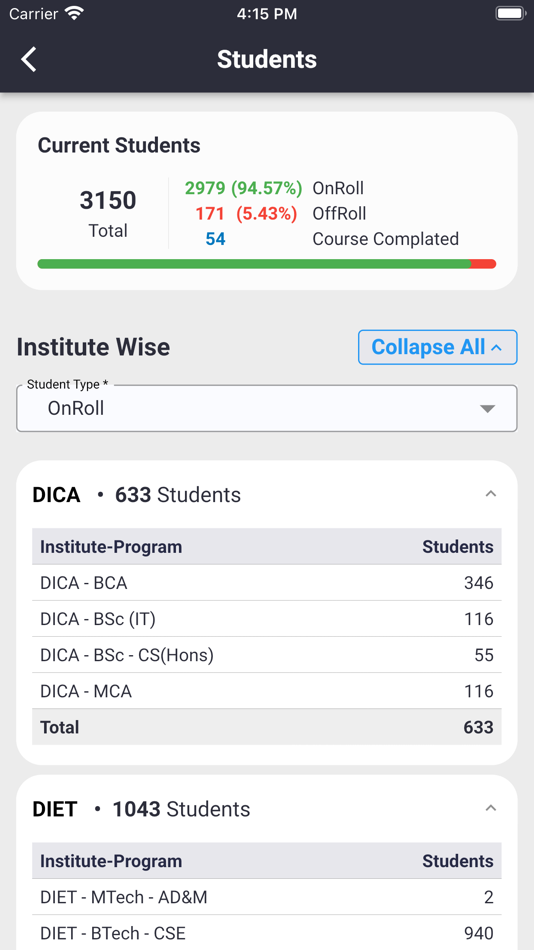The width and height of the screenshot is (534, 950).
Task: Collapse the DICA institute card chevron
Action: [490, 494]
